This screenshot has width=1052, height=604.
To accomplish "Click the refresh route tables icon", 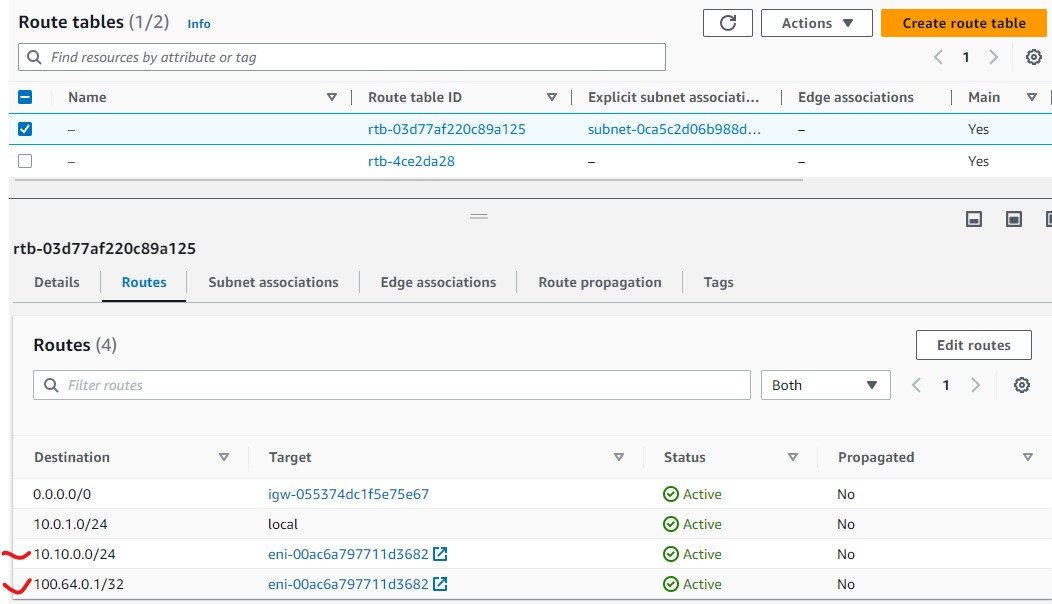I will point(727,23).
